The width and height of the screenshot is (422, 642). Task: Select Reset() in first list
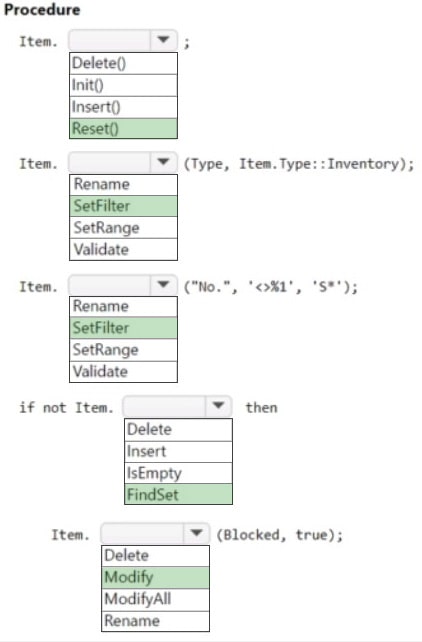pos(123,129)
